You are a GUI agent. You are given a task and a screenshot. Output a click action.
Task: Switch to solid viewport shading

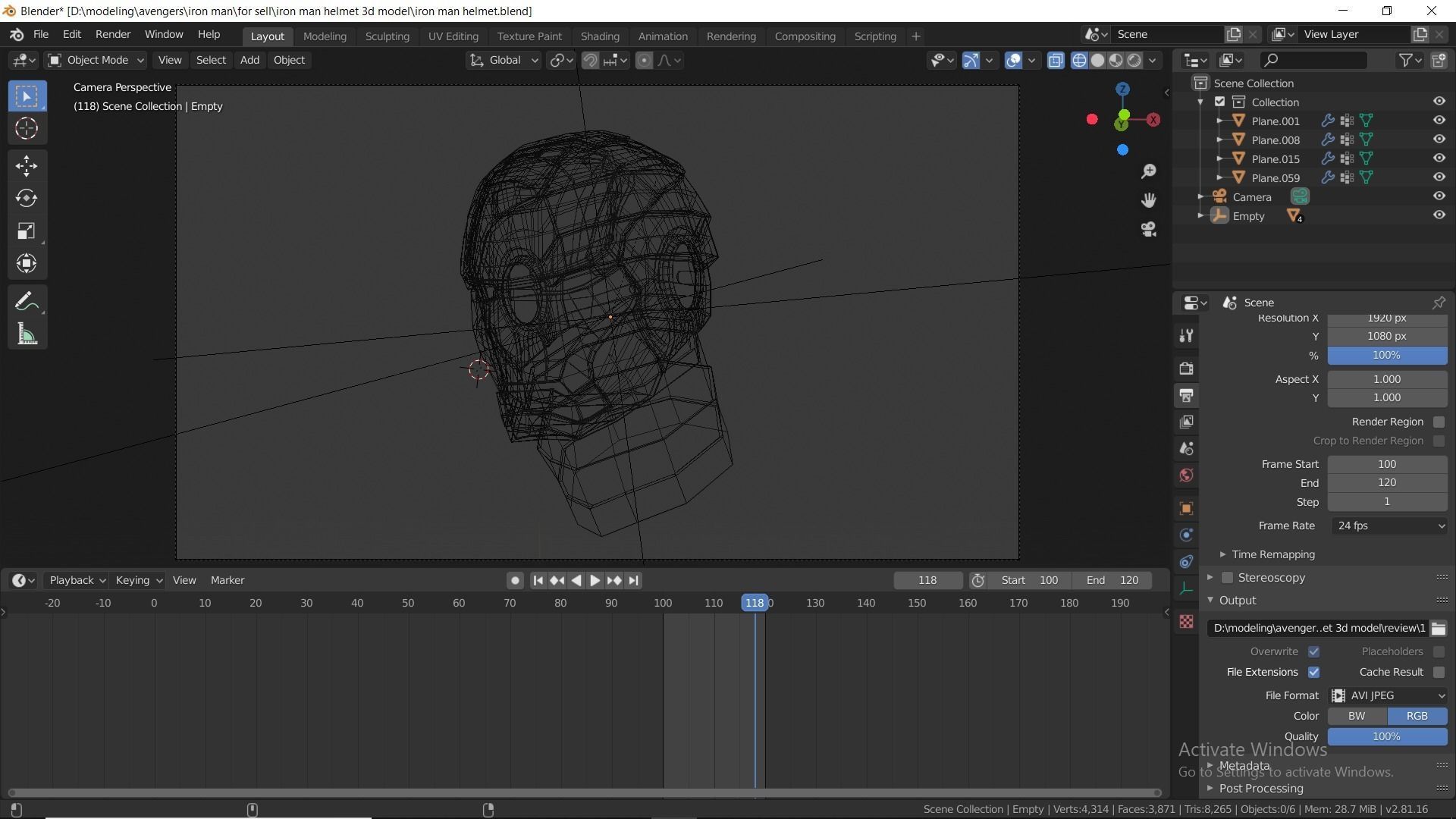click(x=1097, y=61)
